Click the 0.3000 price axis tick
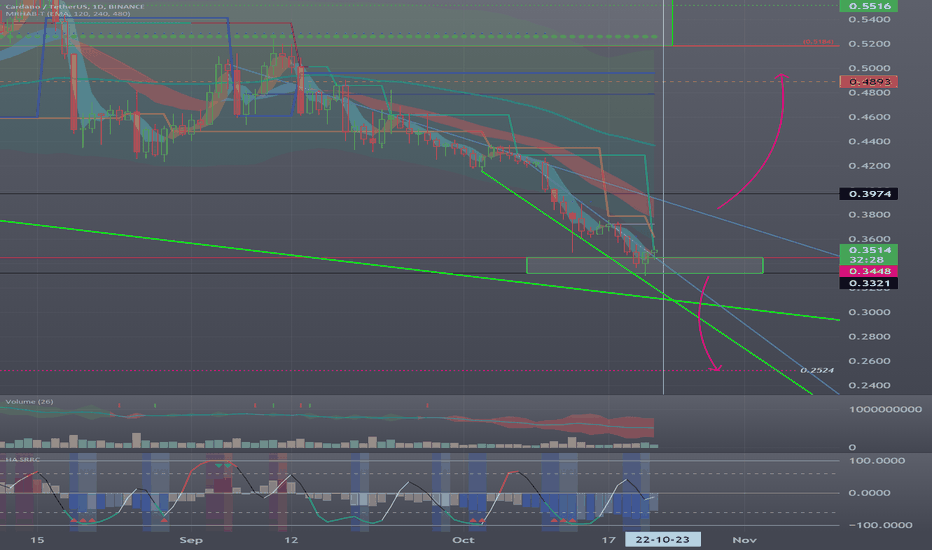The height and width of the screenshot is (550, 932). pyautogui.click(x=869, y=312)
